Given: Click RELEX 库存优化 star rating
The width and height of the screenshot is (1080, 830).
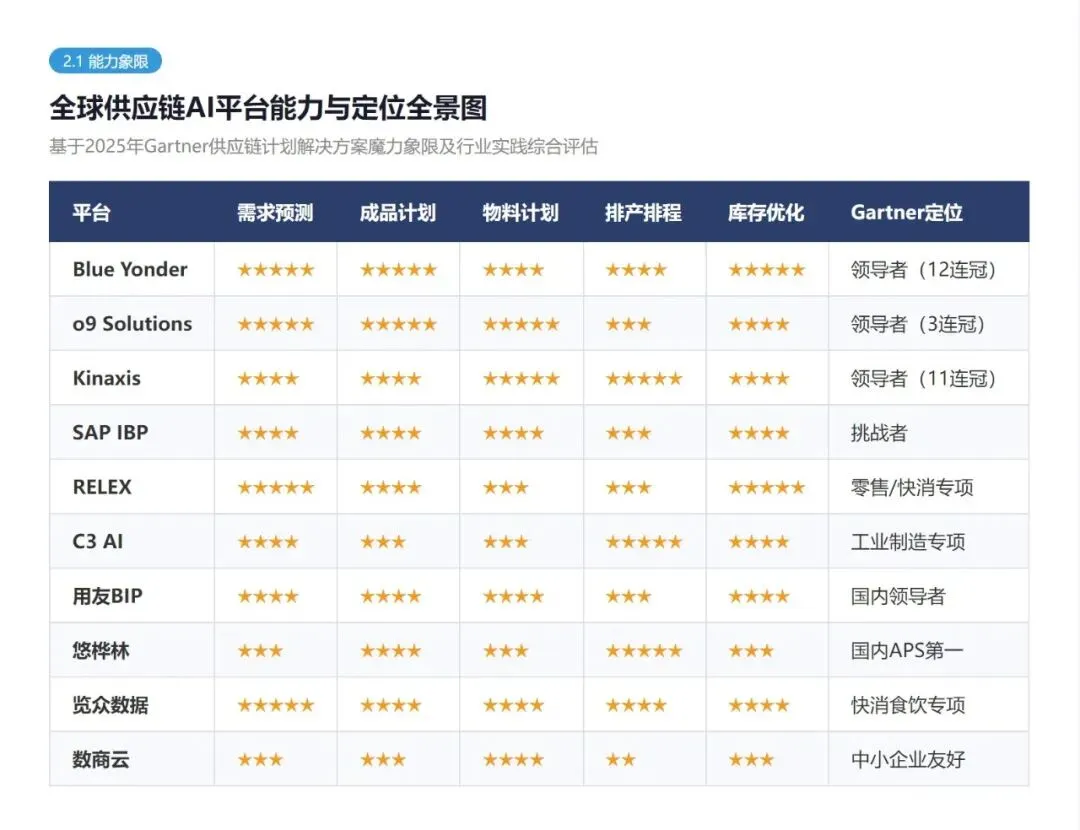Looking at the screenshot, I should click(767, 488).
